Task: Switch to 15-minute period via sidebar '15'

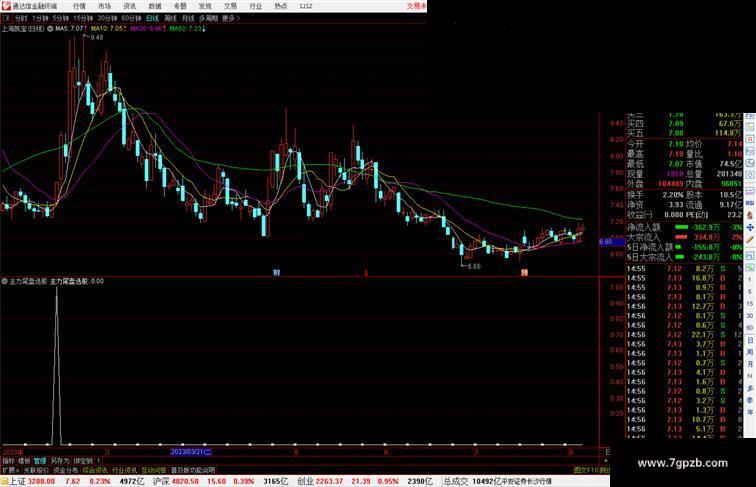Action: coord(750,304)
